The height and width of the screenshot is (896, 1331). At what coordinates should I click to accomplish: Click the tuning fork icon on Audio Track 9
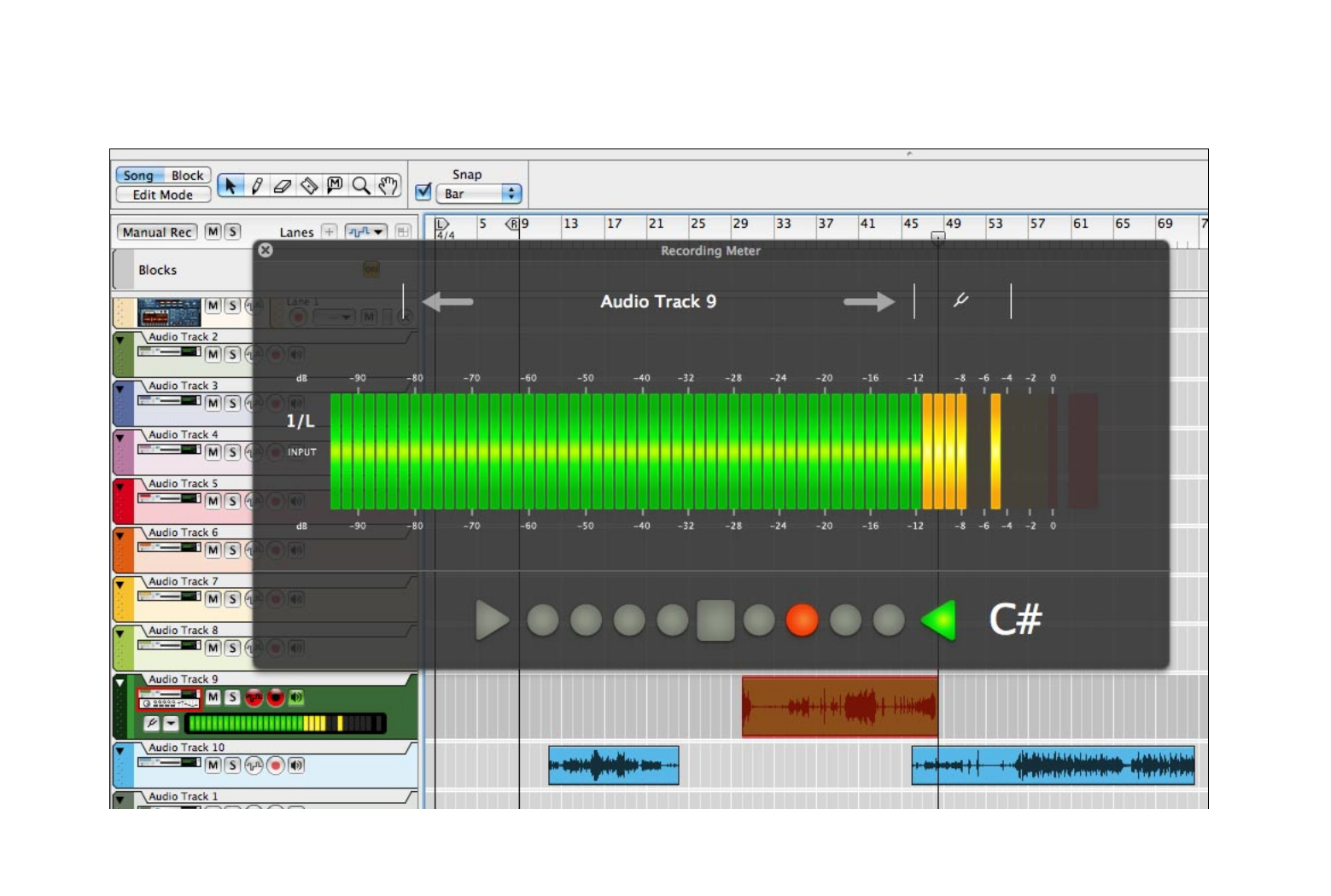[151, 723]
